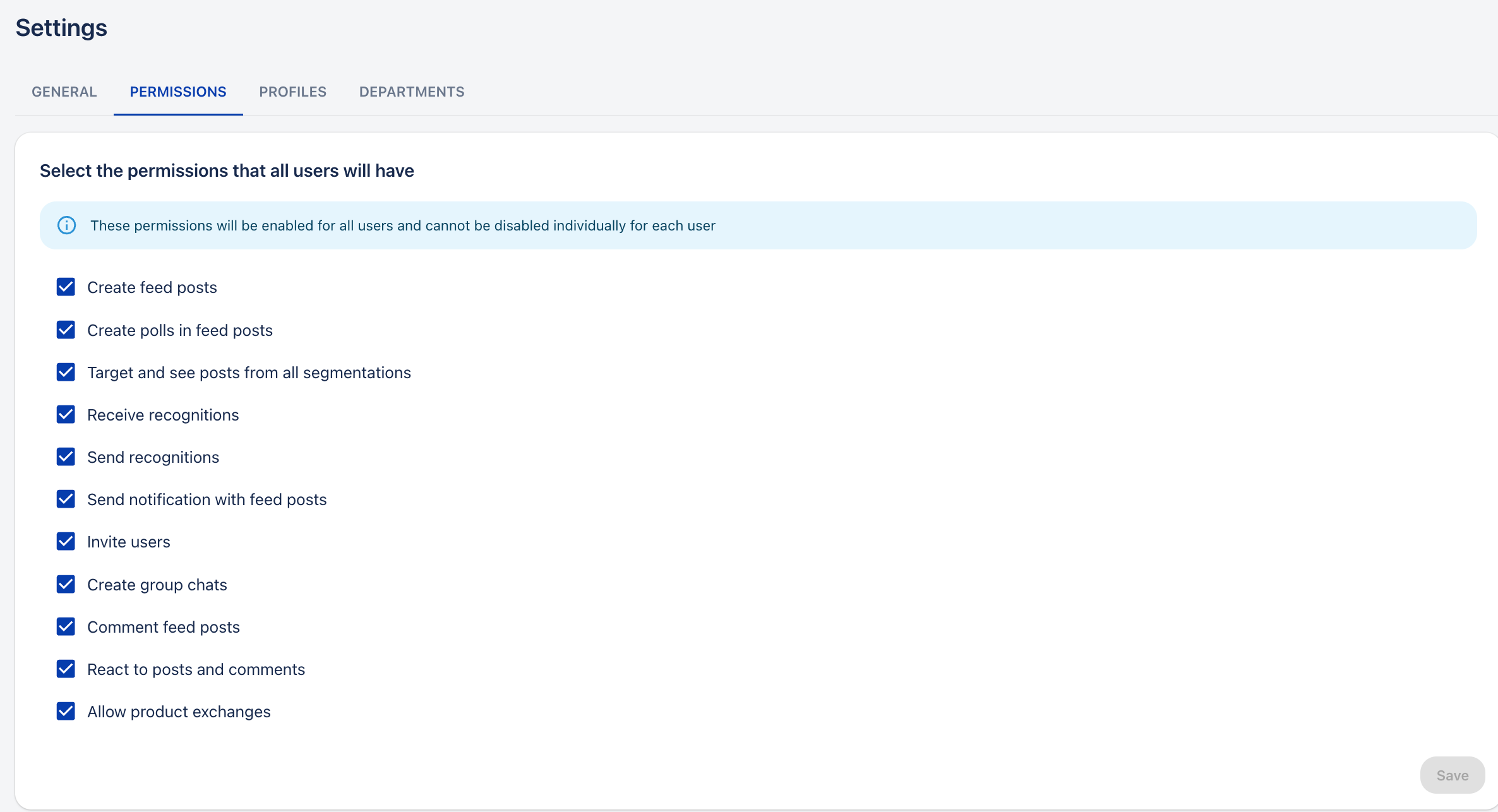Image resolution: width=1498 pixels, height=812 pixels.
Task: Open the PROFILES tab
Action: (292, 92)
